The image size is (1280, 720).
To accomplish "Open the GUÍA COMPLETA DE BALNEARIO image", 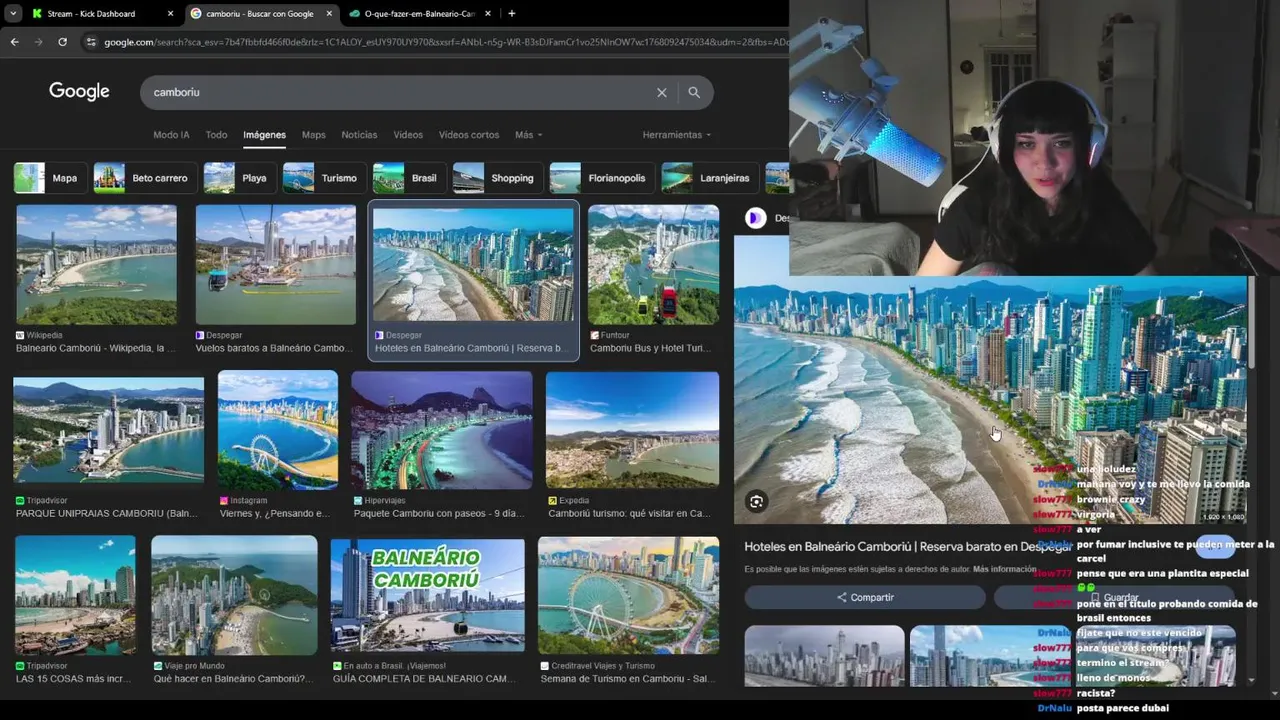I will pyautogui.click(x=427, y=597).
